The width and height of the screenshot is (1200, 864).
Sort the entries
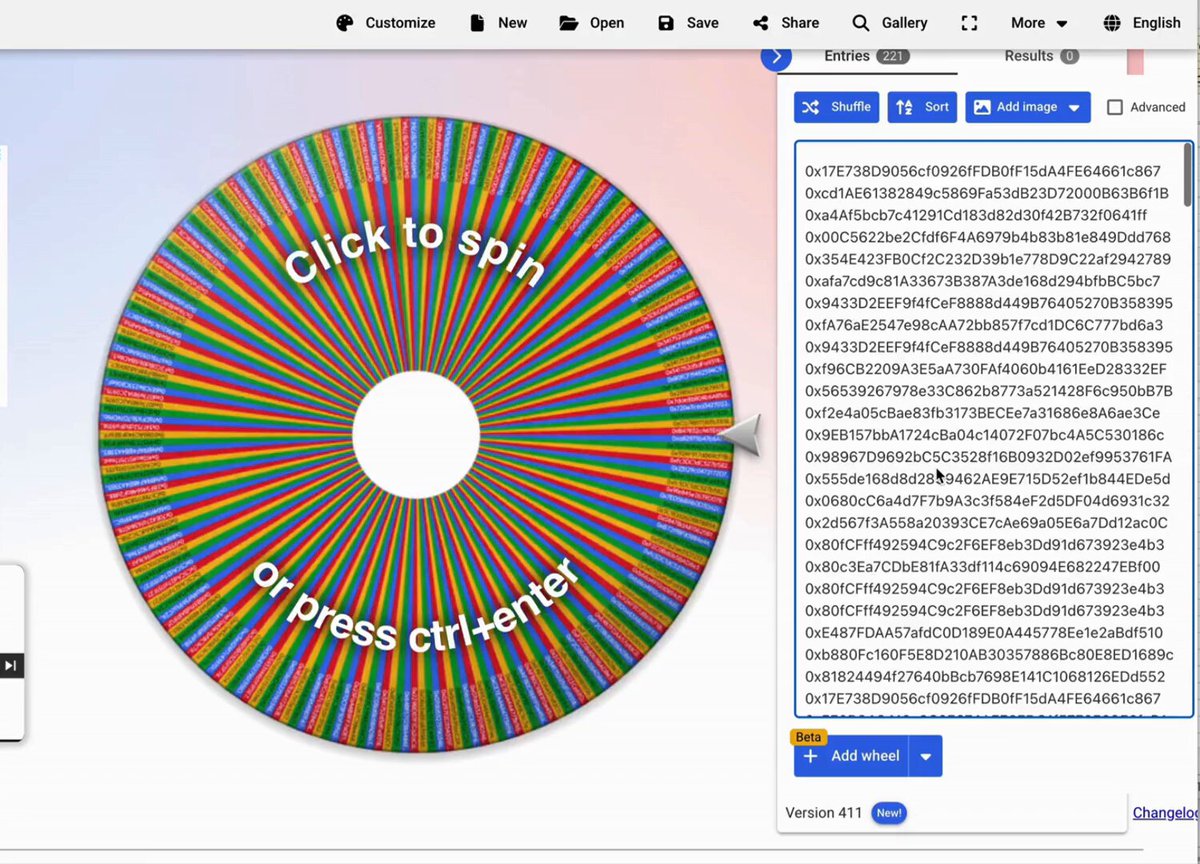point(922,107)
